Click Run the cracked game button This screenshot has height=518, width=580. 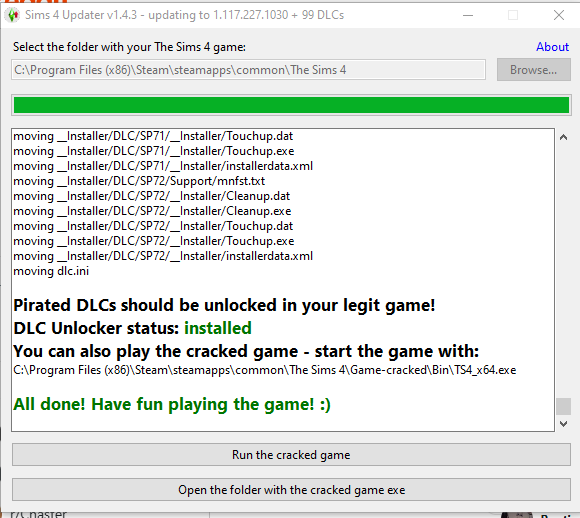pos(291,455)
